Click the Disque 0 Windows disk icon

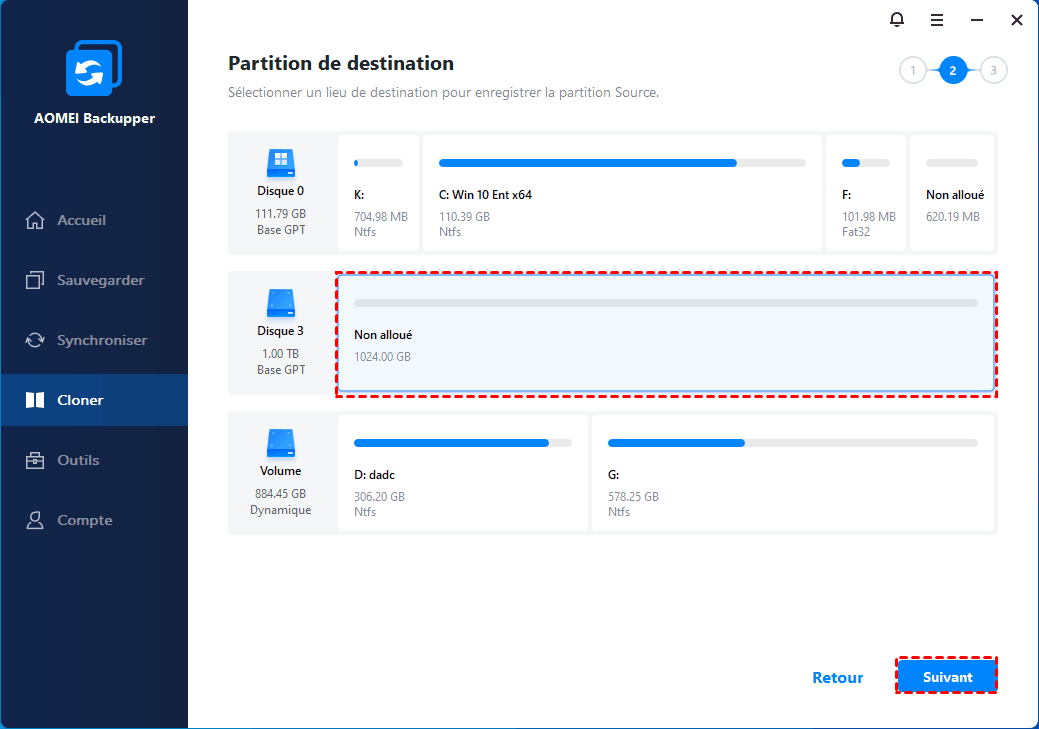(x=281, y=163)
